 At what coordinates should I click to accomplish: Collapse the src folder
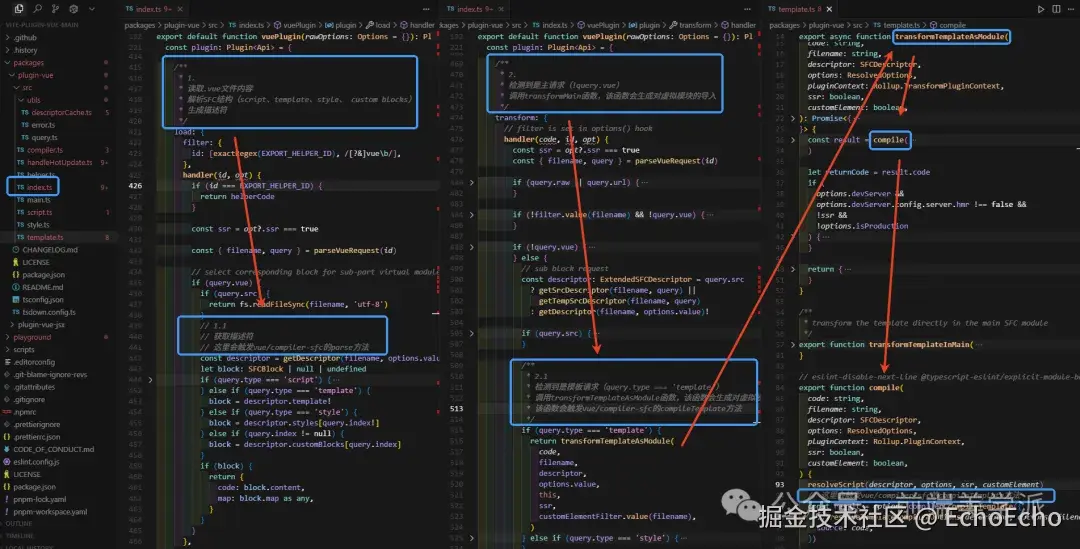tap(17, 87)
